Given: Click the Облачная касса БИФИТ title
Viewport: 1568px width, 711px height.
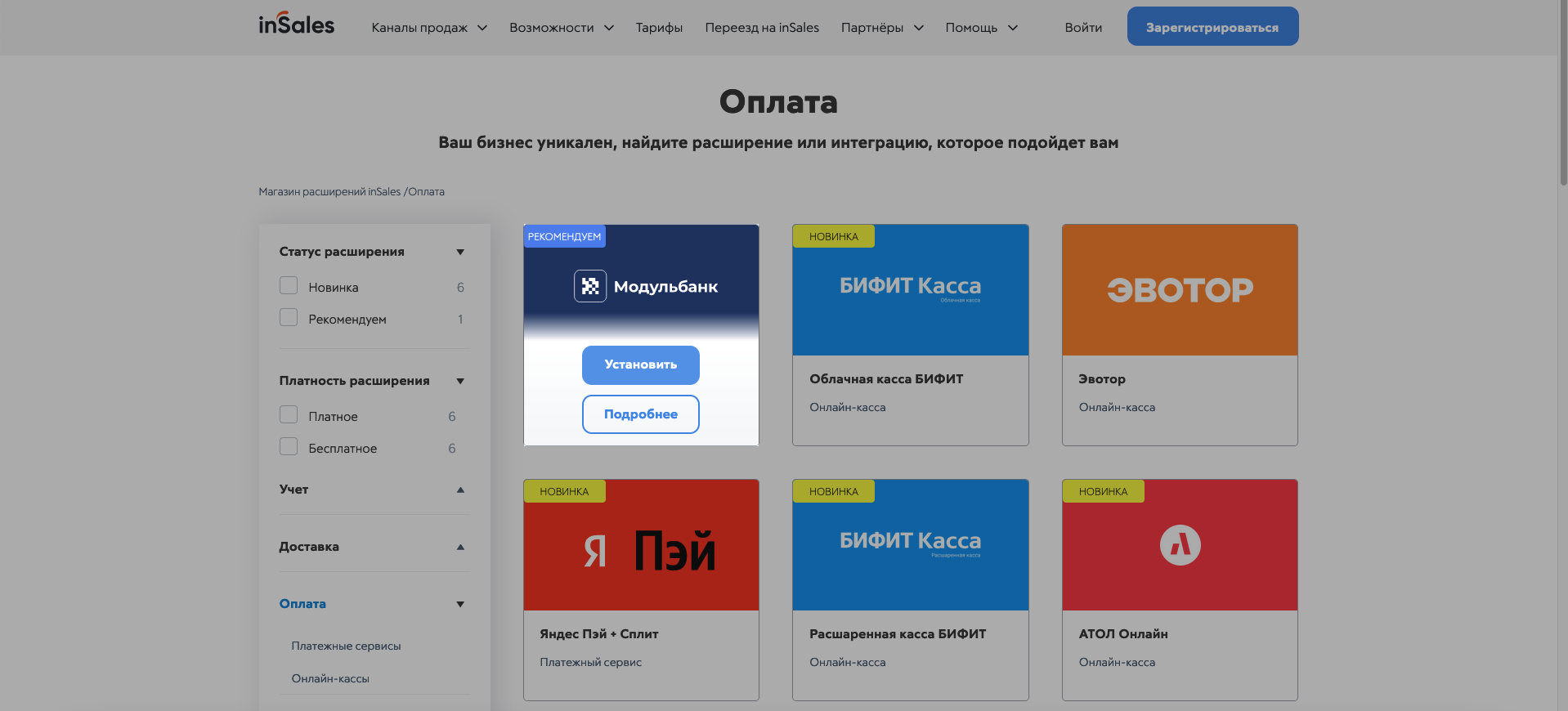Looking at the screenshot, I should coord(886,379).
